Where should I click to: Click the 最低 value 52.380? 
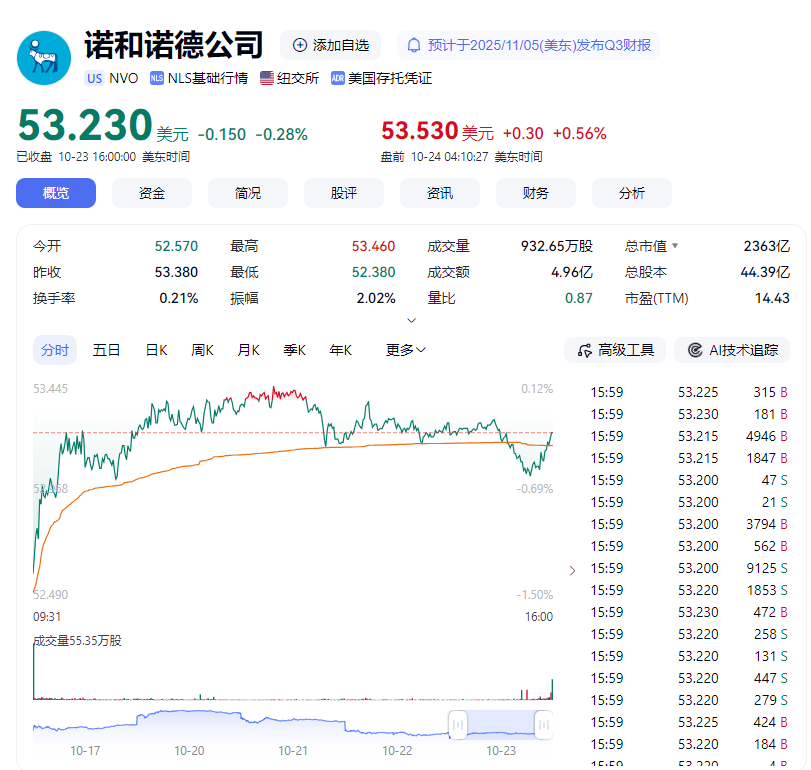[x=373, y=272]
